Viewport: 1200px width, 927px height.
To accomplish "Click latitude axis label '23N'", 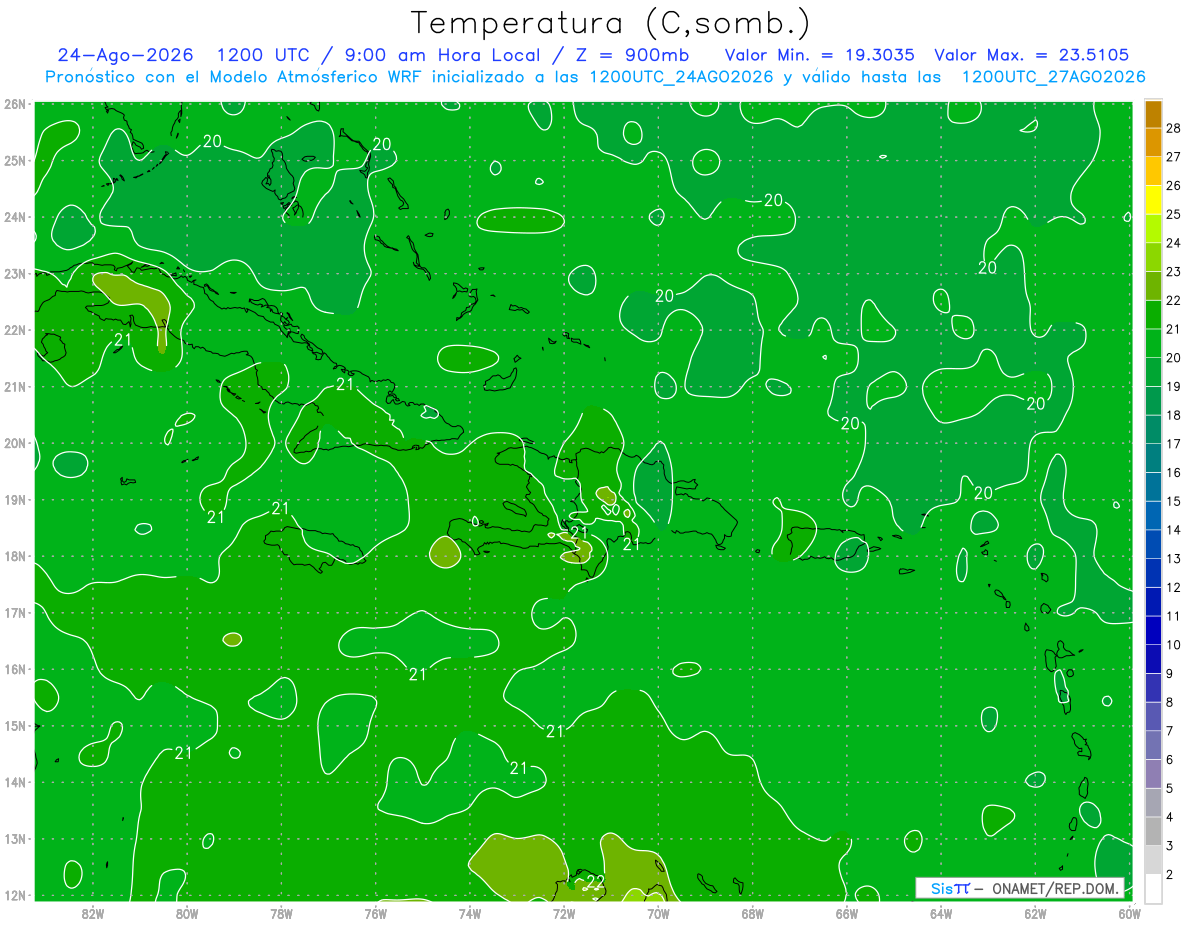I will 14,273.
